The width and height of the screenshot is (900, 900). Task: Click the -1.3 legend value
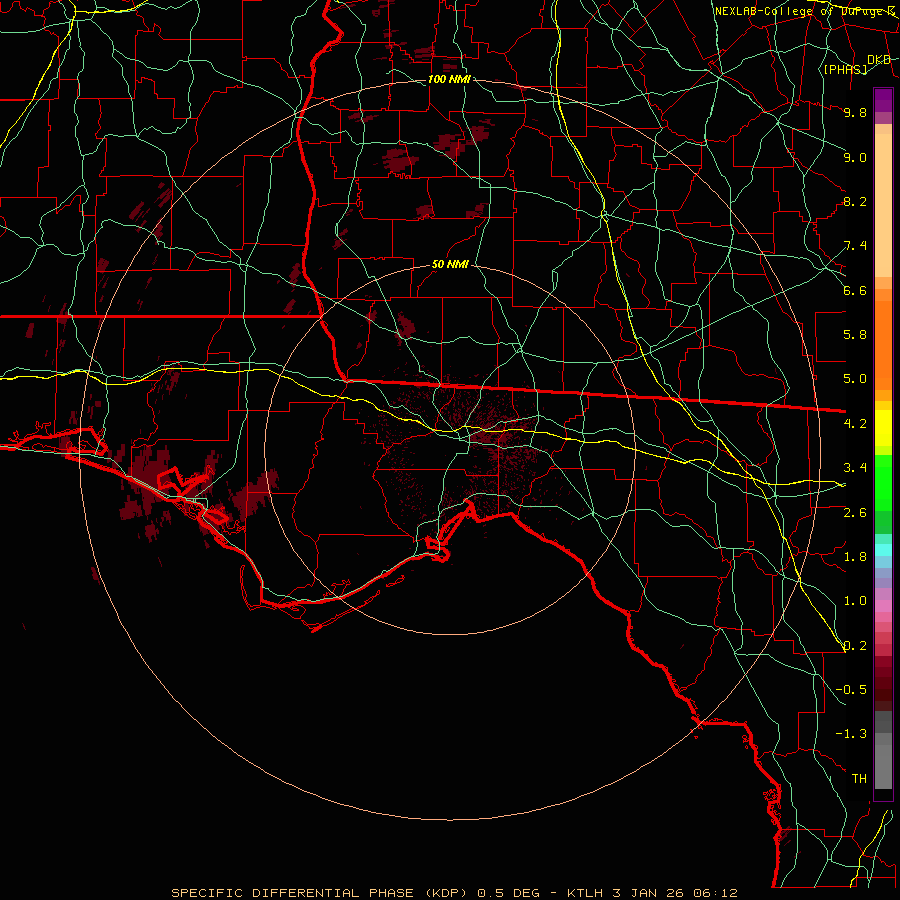pos(851,734)
